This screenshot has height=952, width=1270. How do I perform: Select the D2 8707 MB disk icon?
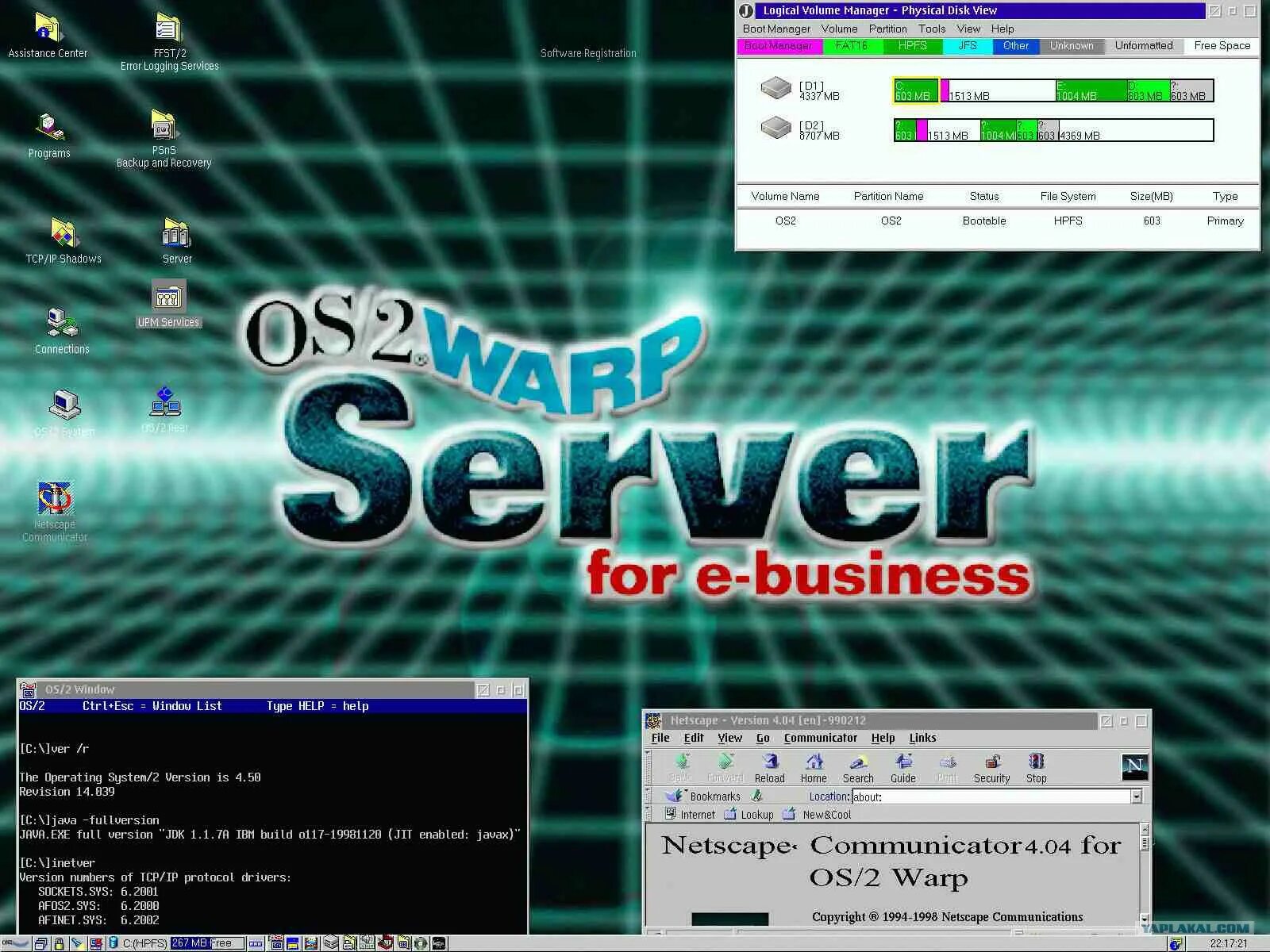pyautogui.click(x=775, y=128)
